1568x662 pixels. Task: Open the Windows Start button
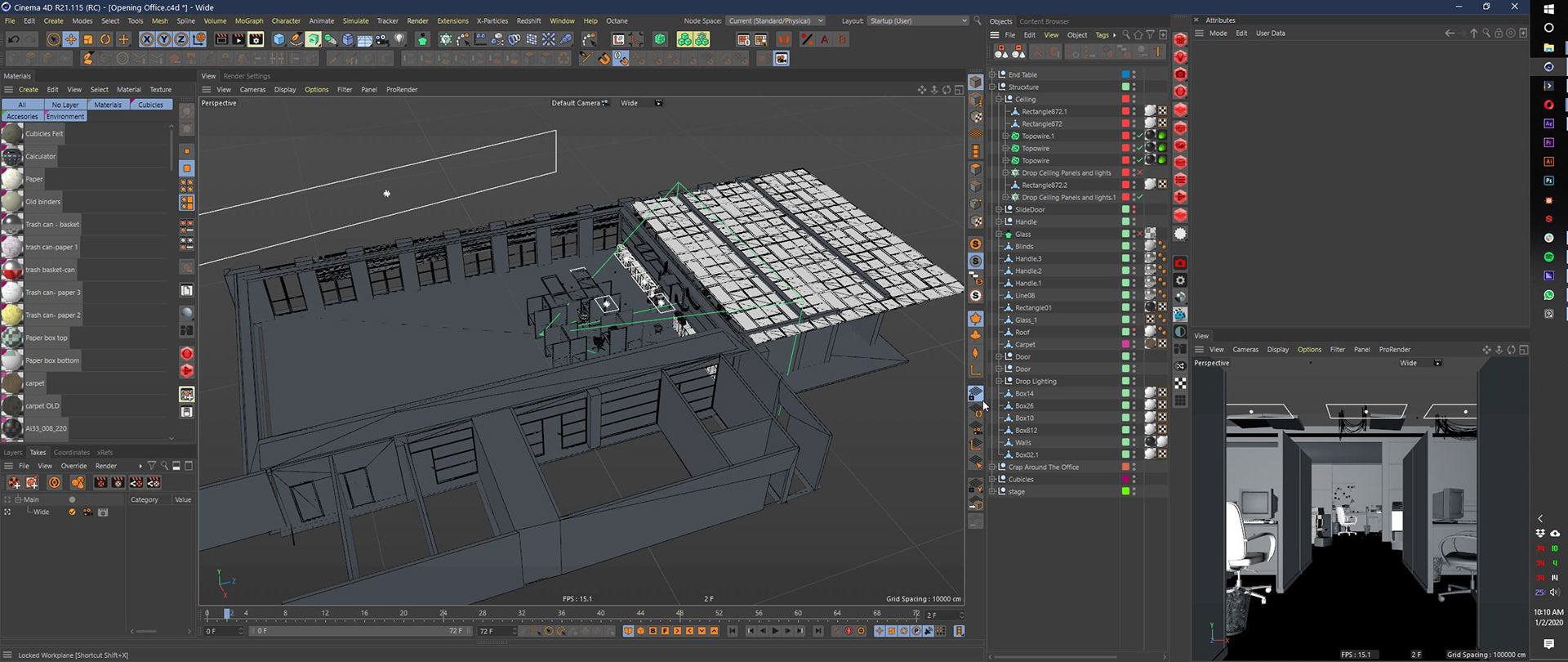click(1548, 9)
